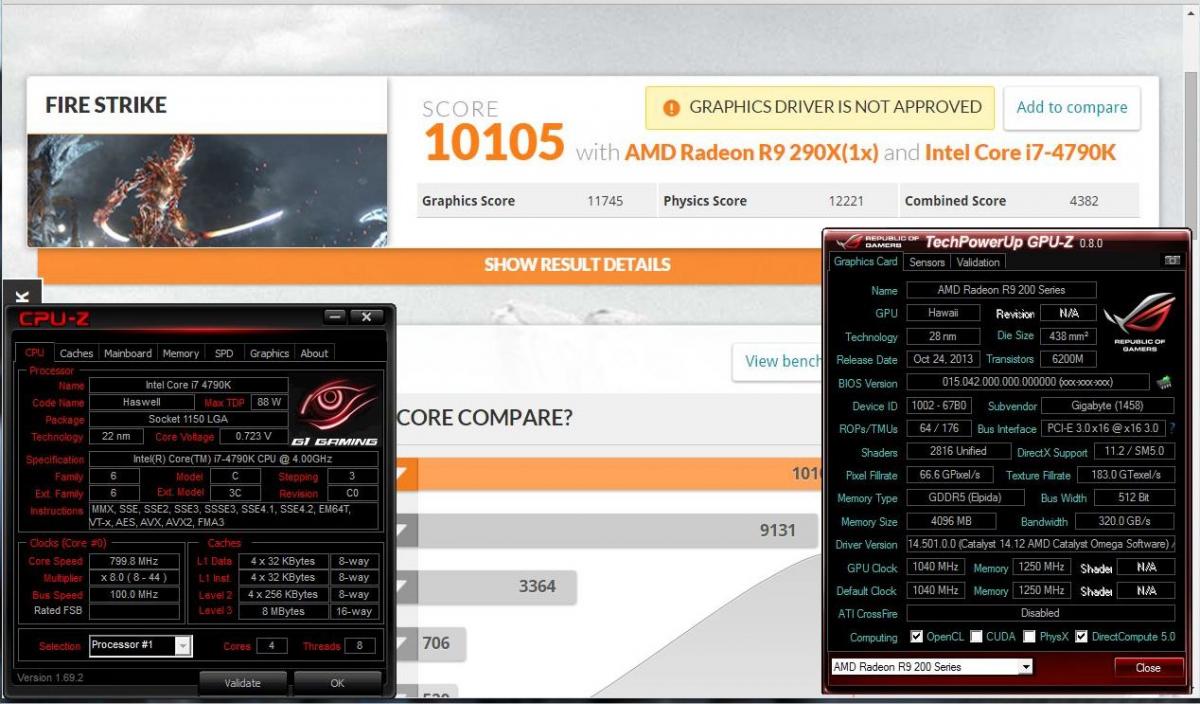The image size is (1200, 704).
Task: Click the AMD Radeon R9 290X(1x) link
Action: click(751, 153)
